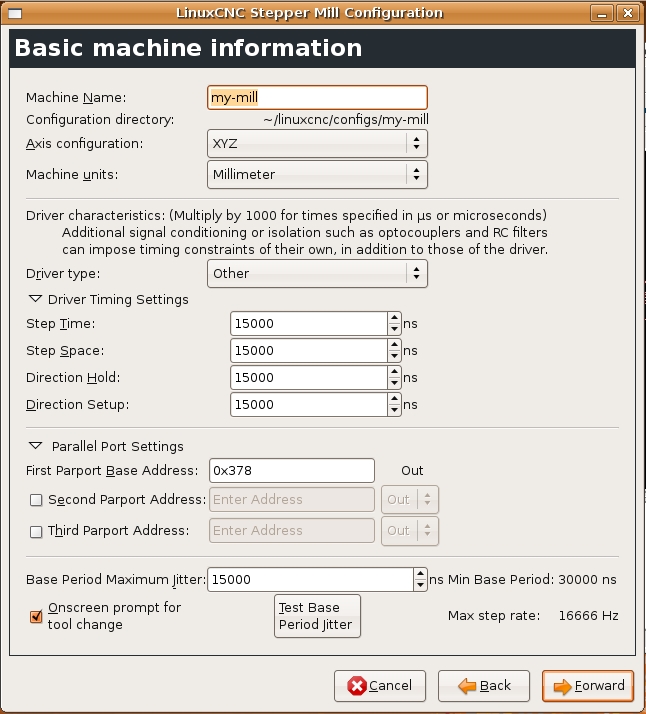Collapse the Driver Timing Settings expander
Image resolution: width=646 pixels, height=714 pixels.
36,299
